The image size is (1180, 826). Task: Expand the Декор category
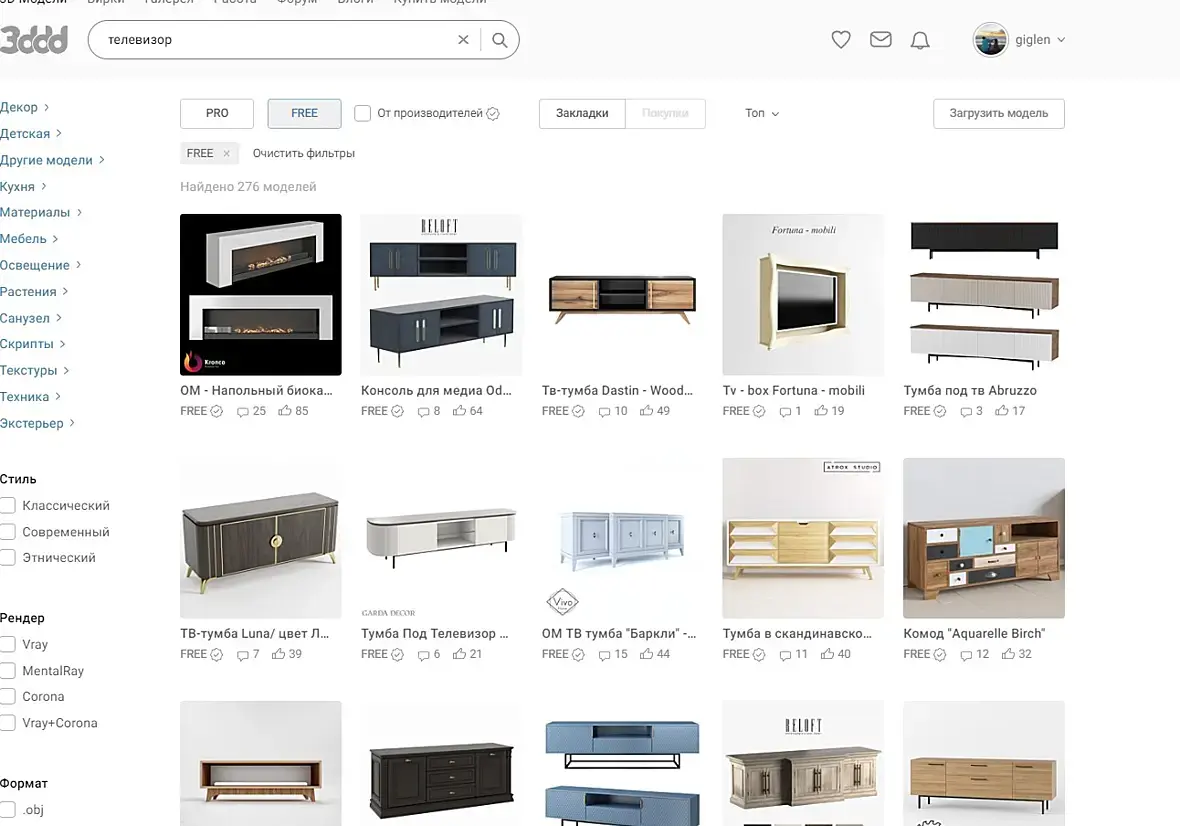point(24,107)
